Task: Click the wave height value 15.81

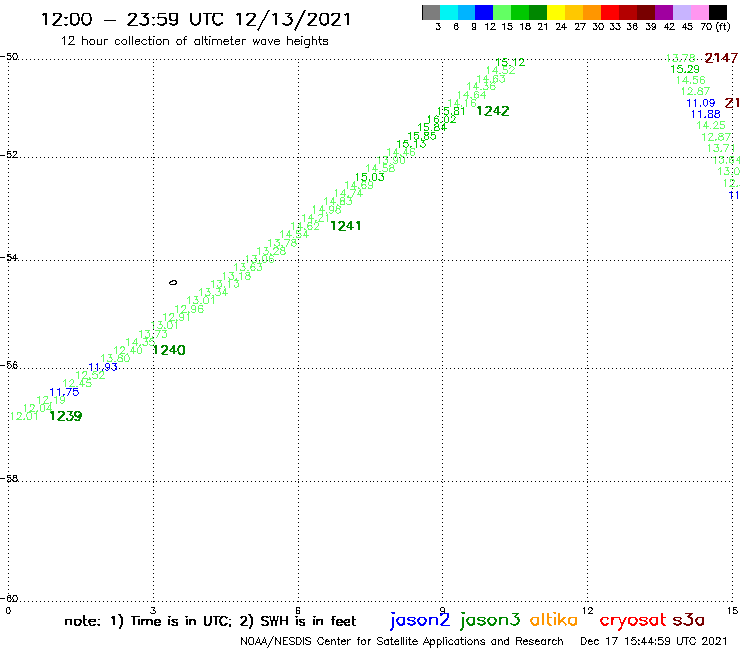Action: pos(451,111)
